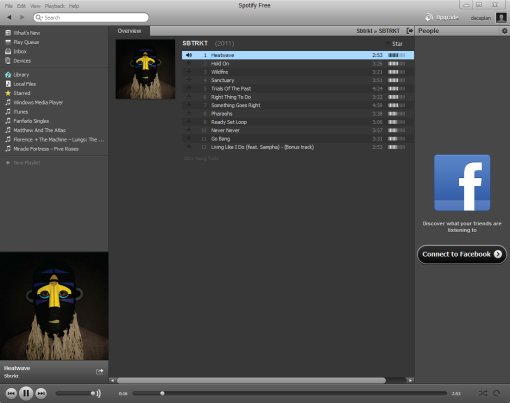Click the scrollbar's right arrow
Screen dimensions: 510x403
click(x=410, y=380)
